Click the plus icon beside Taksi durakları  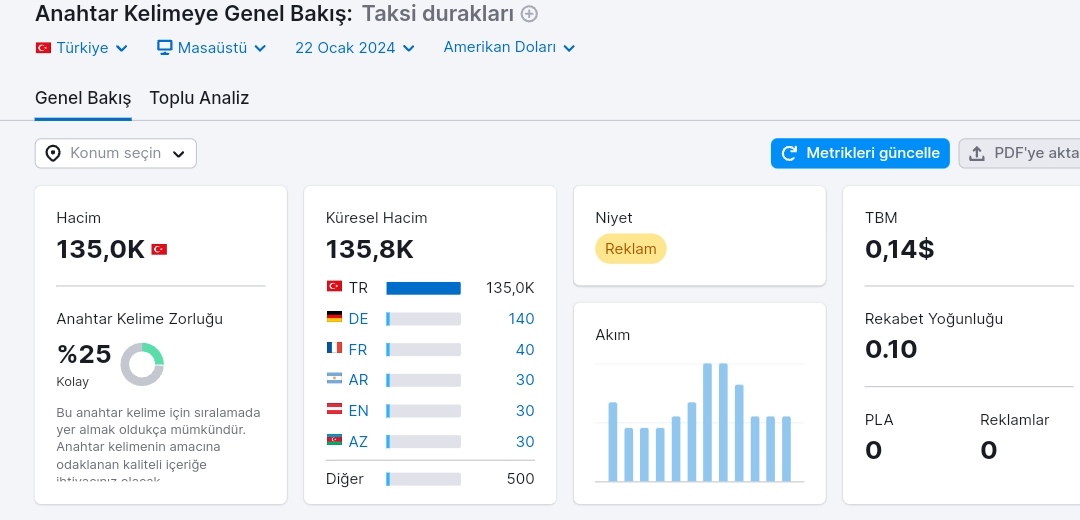[529, 14]
